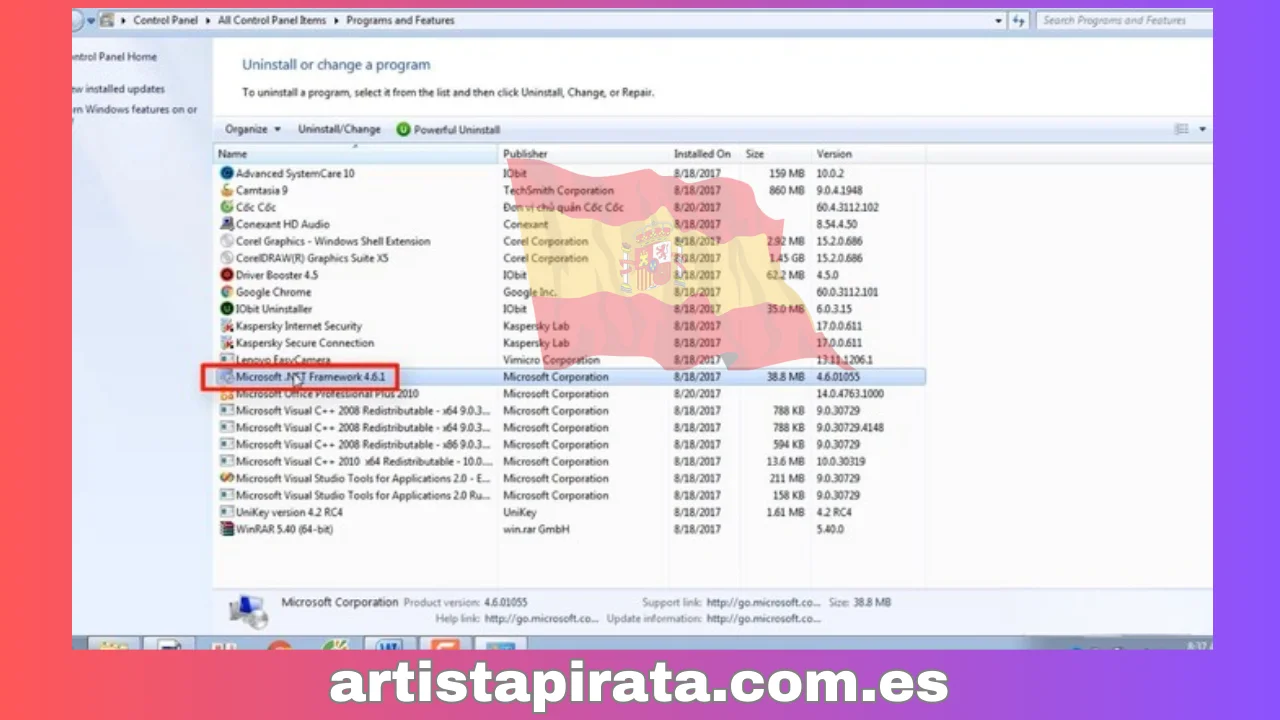The height and width of the screenshot is (720, 1280).
Task: Sort by the Publisher column header
Action: click(x=585, y=154)
